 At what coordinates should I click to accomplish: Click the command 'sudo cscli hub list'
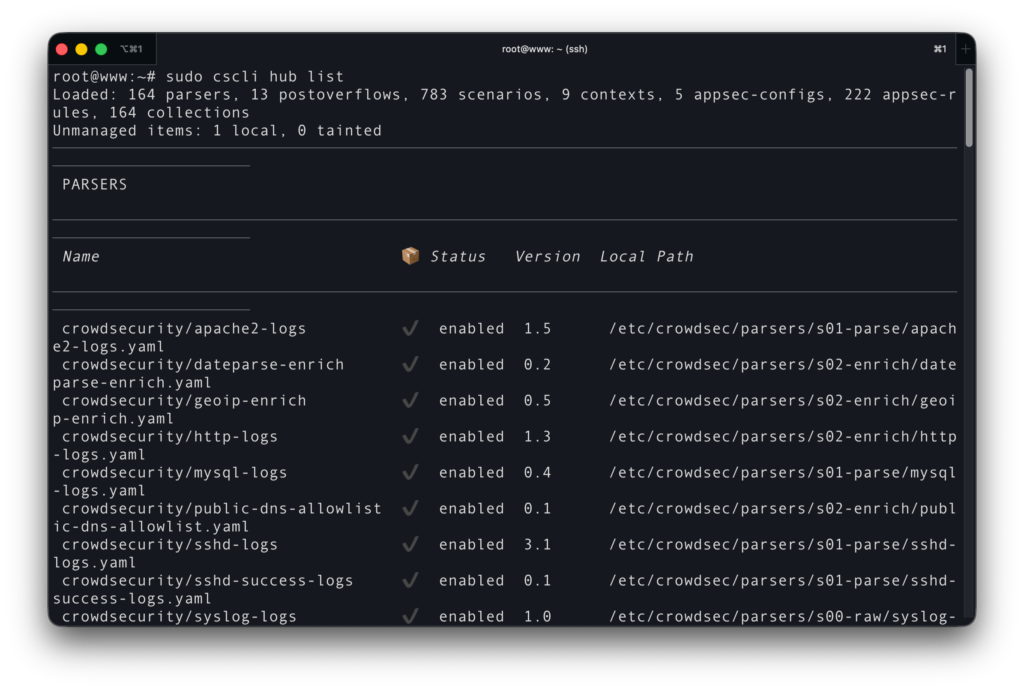click(255, 76)
